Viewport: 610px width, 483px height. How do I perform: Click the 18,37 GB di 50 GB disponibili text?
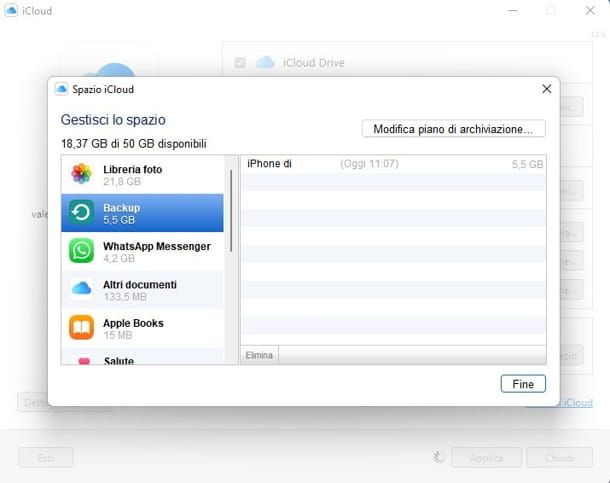pos(134,144)
